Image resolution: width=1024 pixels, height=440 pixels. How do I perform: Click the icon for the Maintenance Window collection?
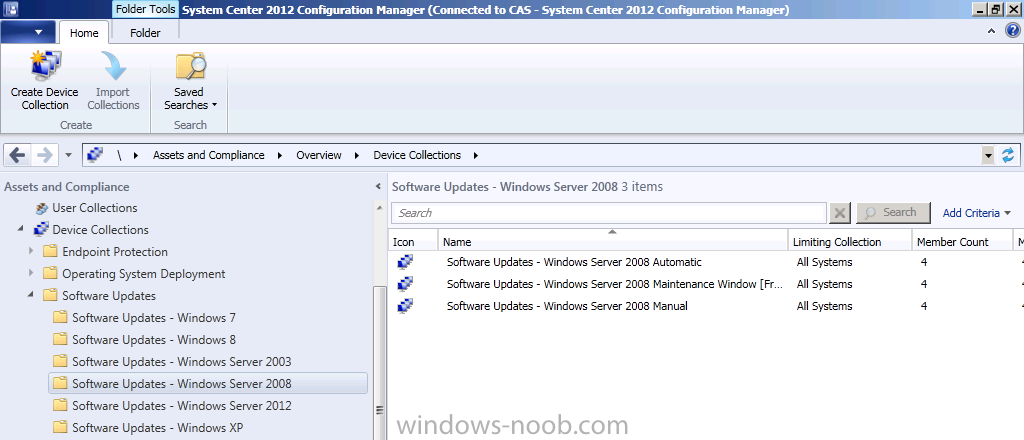[405, 284]
